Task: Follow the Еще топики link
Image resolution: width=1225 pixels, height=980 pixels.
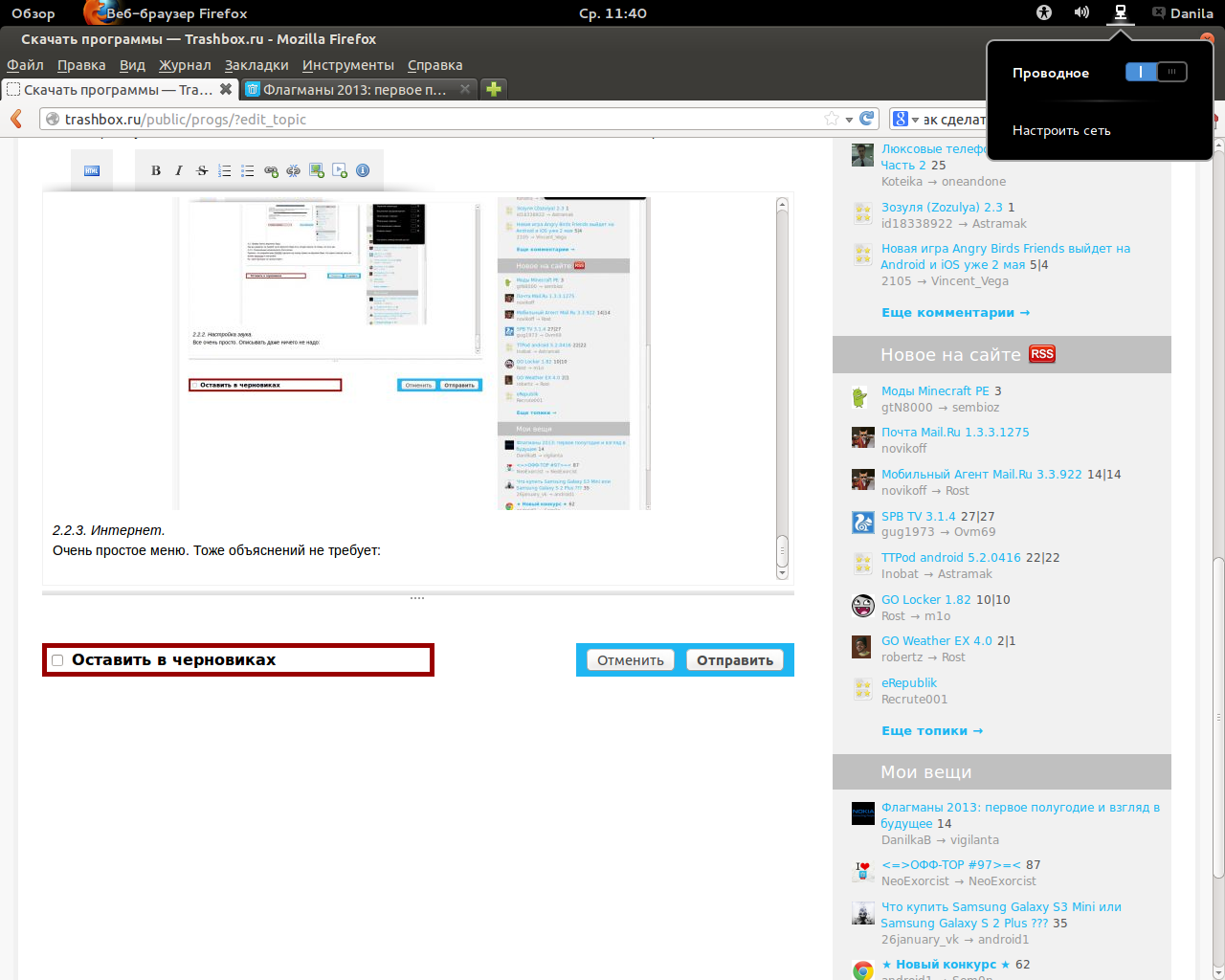Action: [932, 731]
